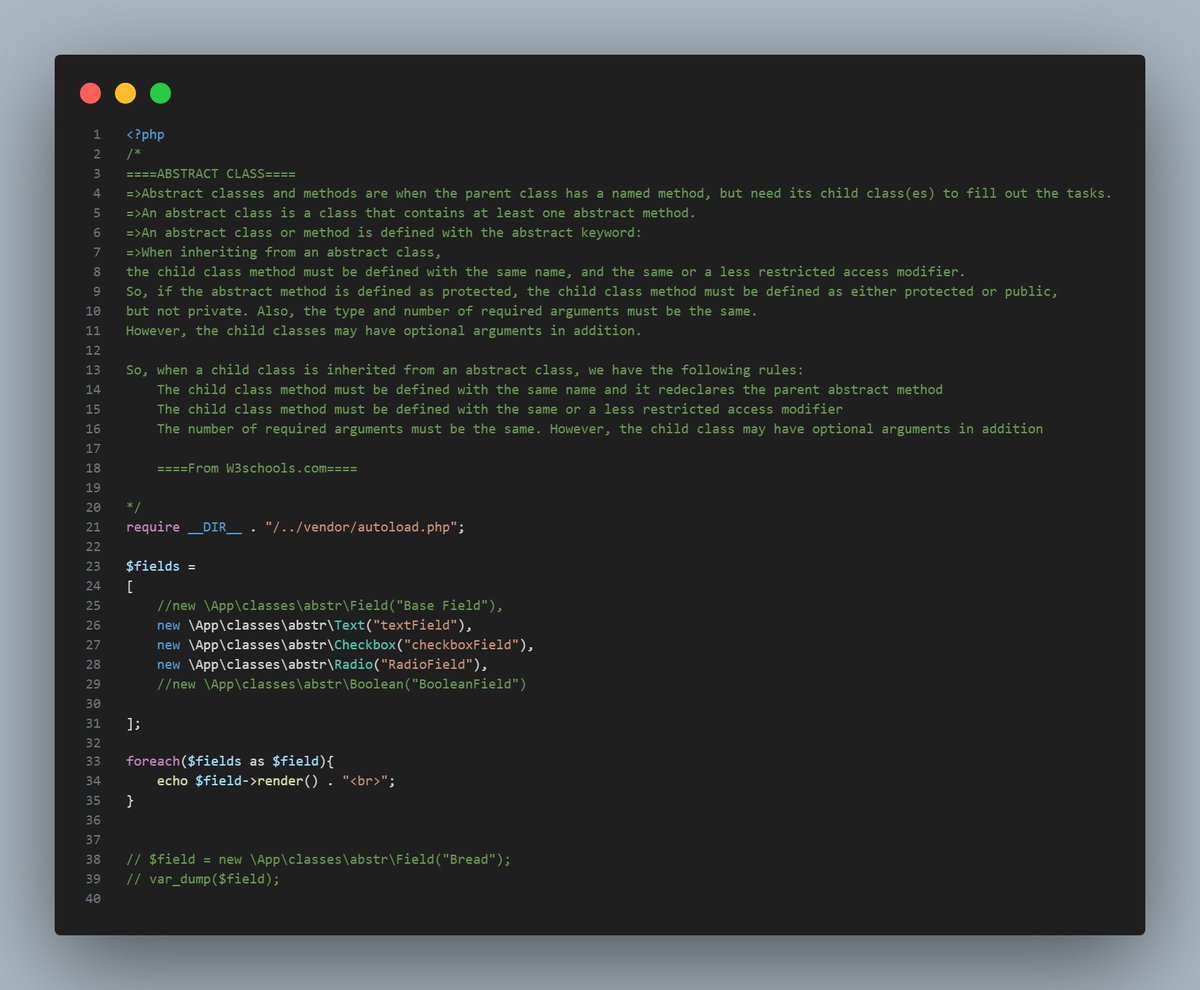The image size is (1200, 990).
Task: Click the closing '*/' comment marker
Action: click(134, 507)
